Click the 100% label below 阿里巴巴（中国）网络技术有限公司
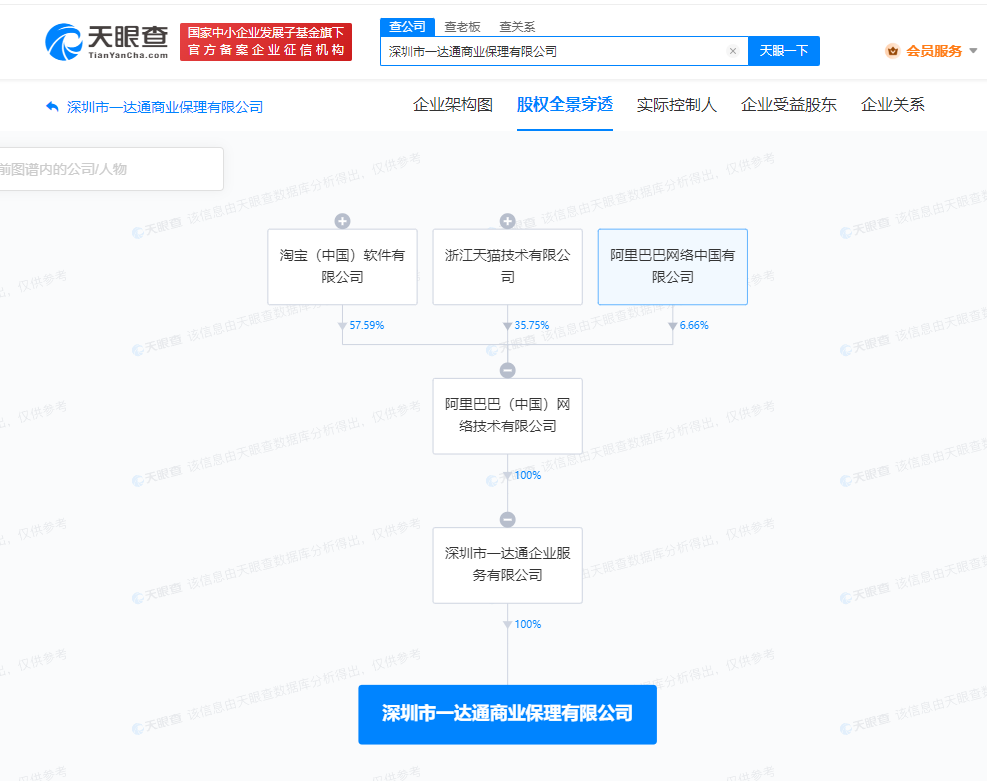Screen dimensions: 987x781 coord(527,475)
